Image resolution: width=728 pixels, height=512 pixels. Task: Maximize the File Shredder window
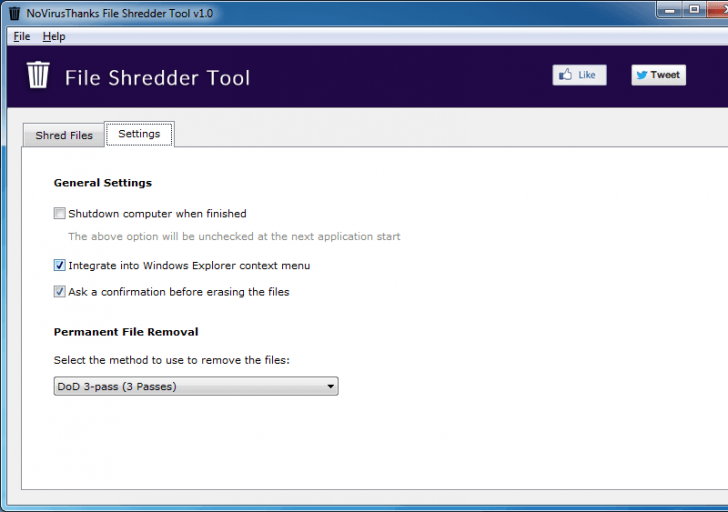tap(694, 10)
